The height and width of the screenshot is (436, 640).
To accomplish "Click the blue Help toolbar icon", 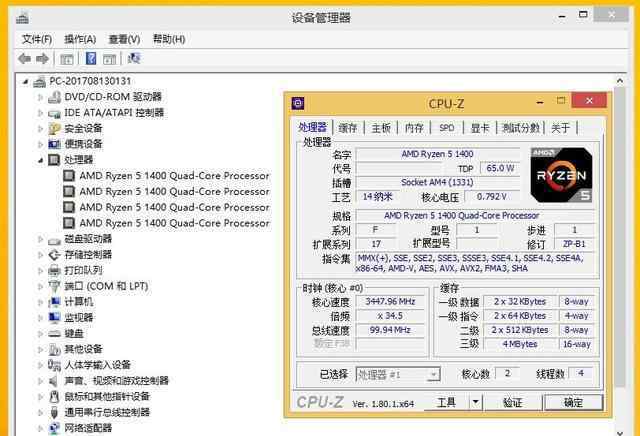I will (x=91, y=58).
